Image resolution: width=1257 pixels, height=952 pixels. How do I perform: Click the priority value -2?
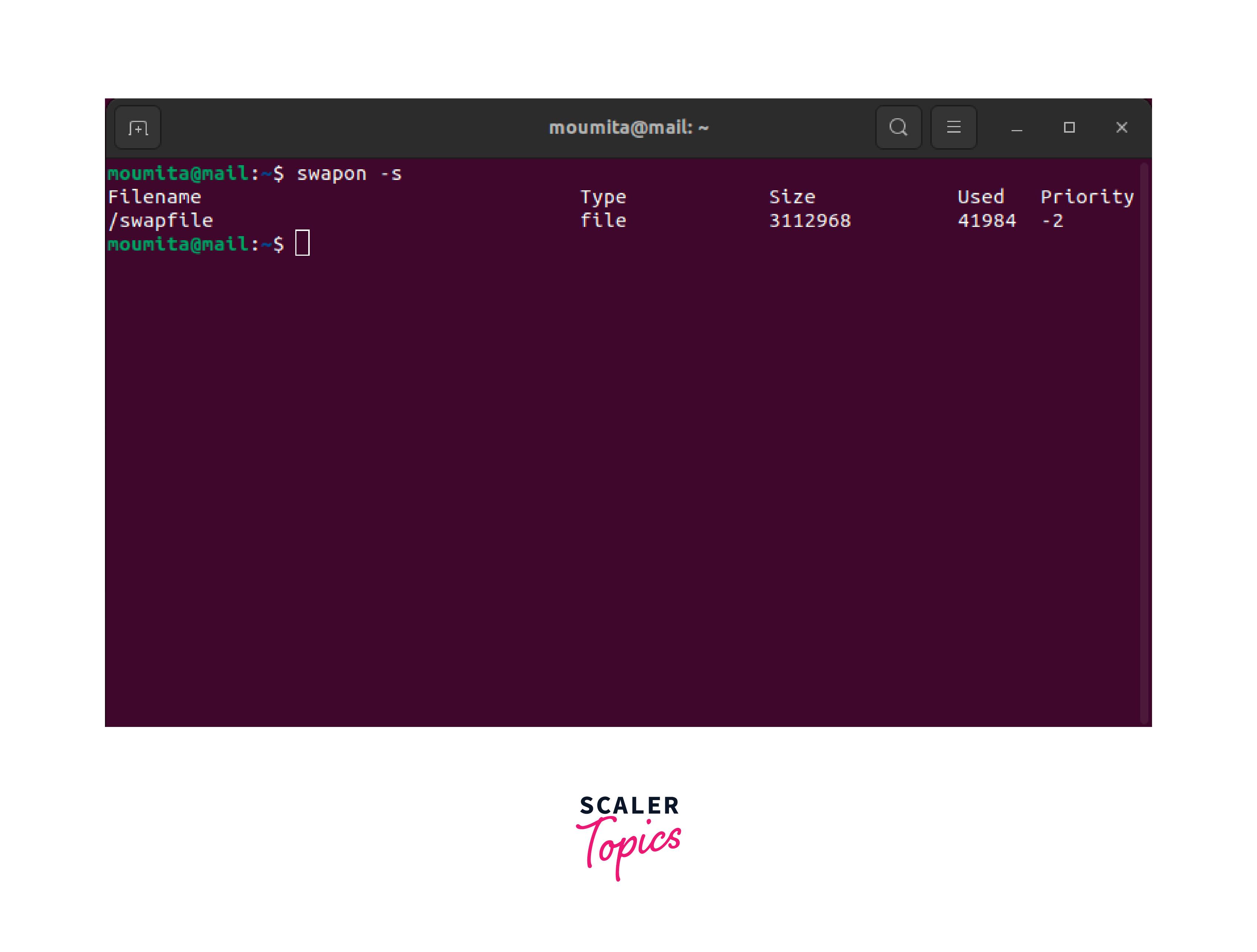point(1052,221)
